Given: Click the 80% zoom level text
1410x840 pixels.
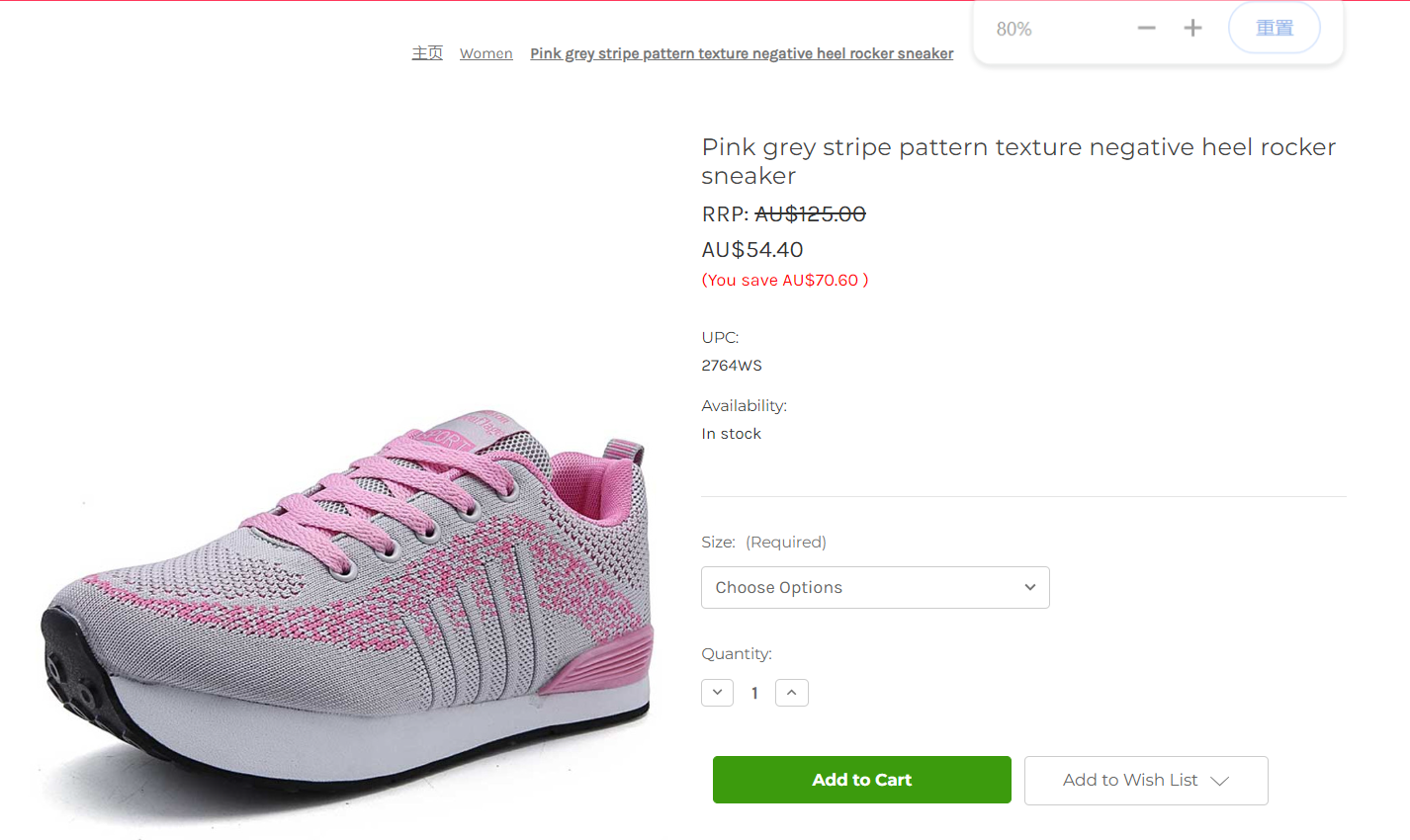Looking at the screenshot, I should click(x=1013, y=30).
